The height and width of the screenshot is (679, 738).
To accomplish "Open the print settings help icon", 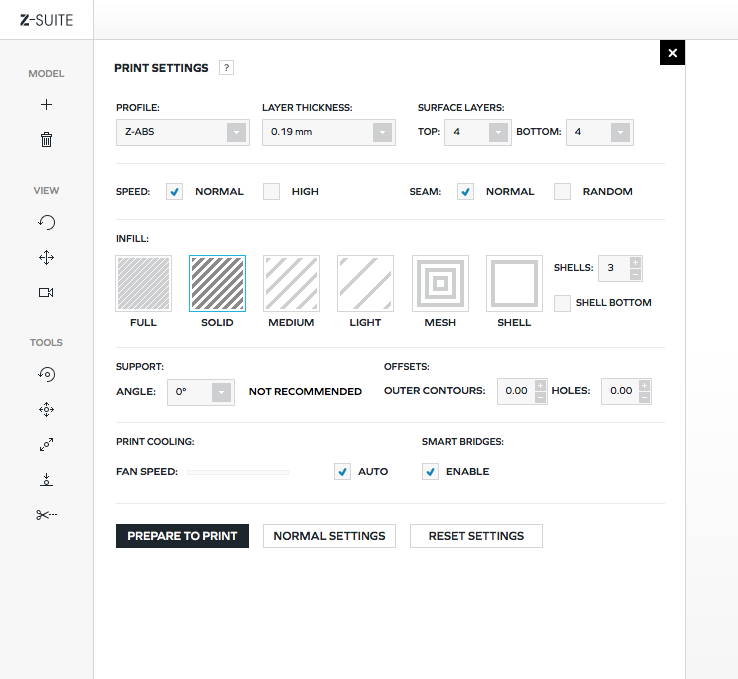I will [226, 68].
